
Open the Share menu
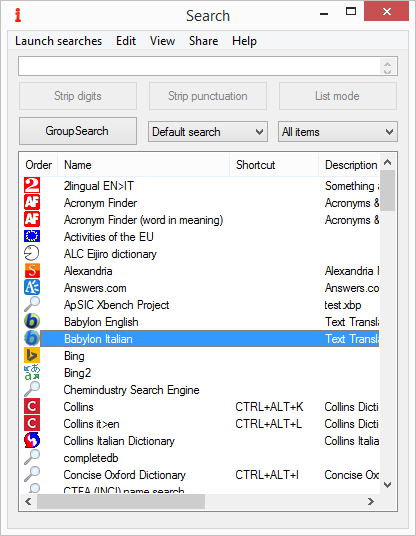[203, 41]
